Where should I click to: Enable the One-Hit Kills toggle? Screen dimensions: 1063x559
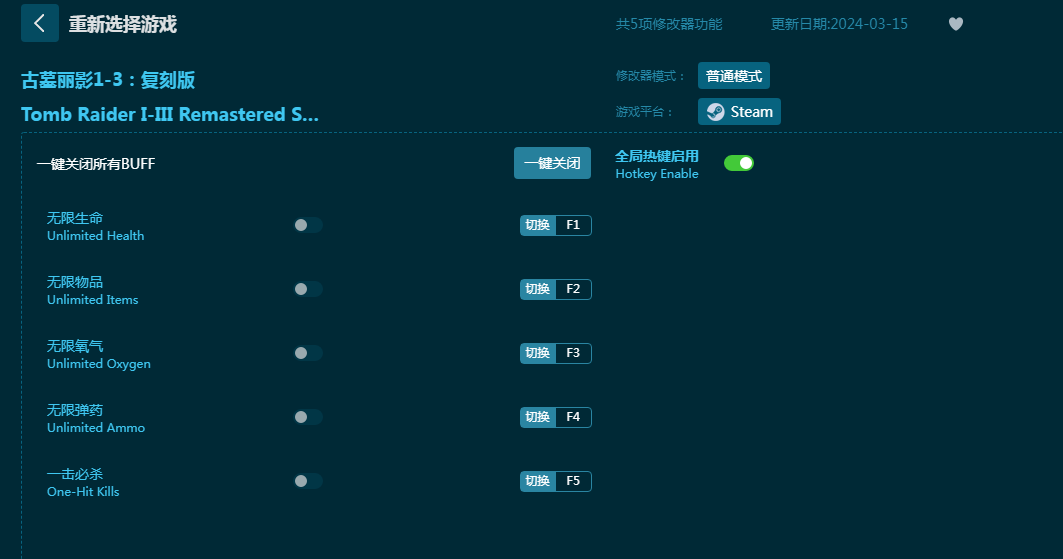308,481
